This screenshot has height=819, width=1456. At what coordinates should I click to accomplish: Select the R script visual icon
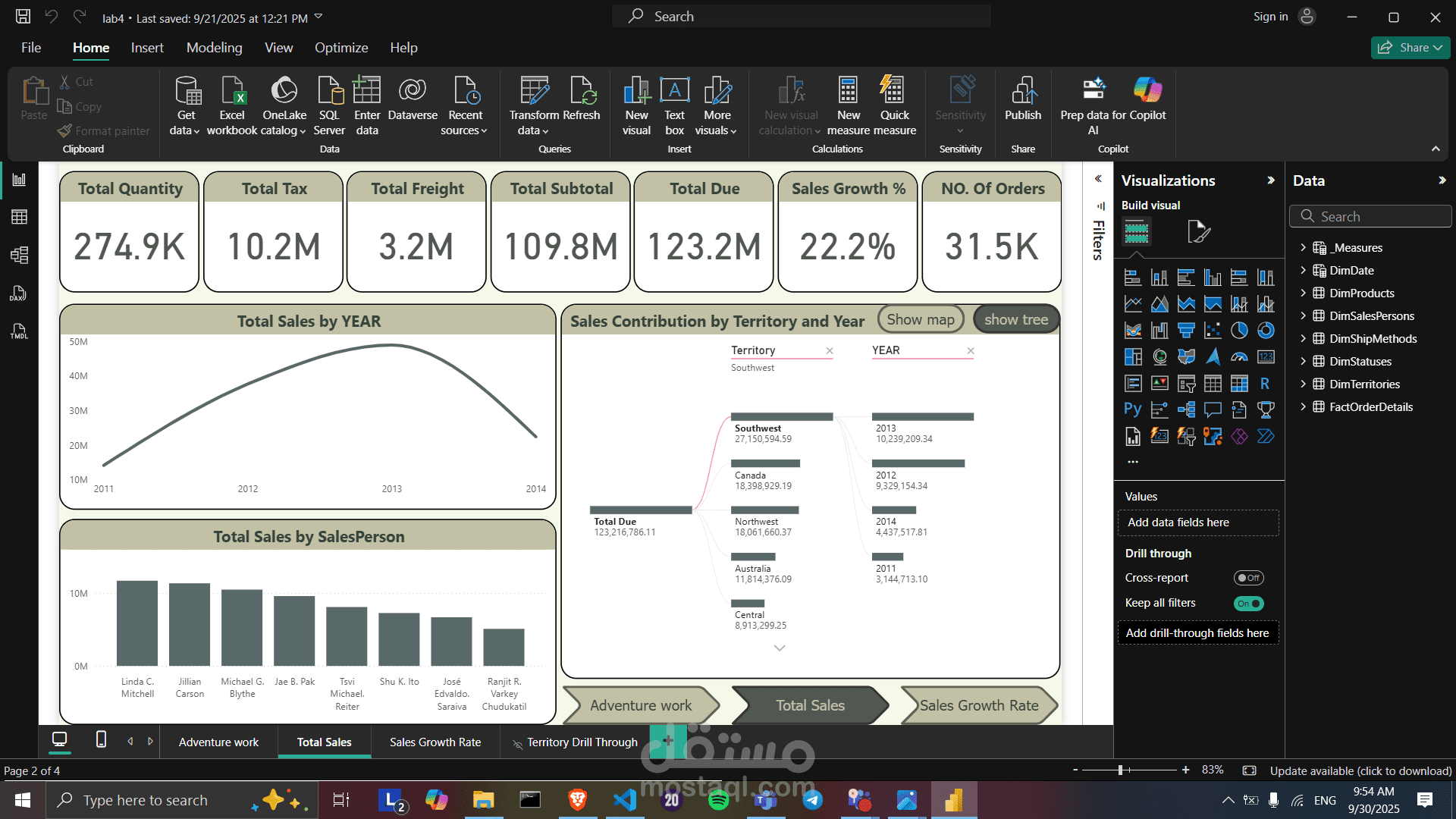click(1266, 383)
